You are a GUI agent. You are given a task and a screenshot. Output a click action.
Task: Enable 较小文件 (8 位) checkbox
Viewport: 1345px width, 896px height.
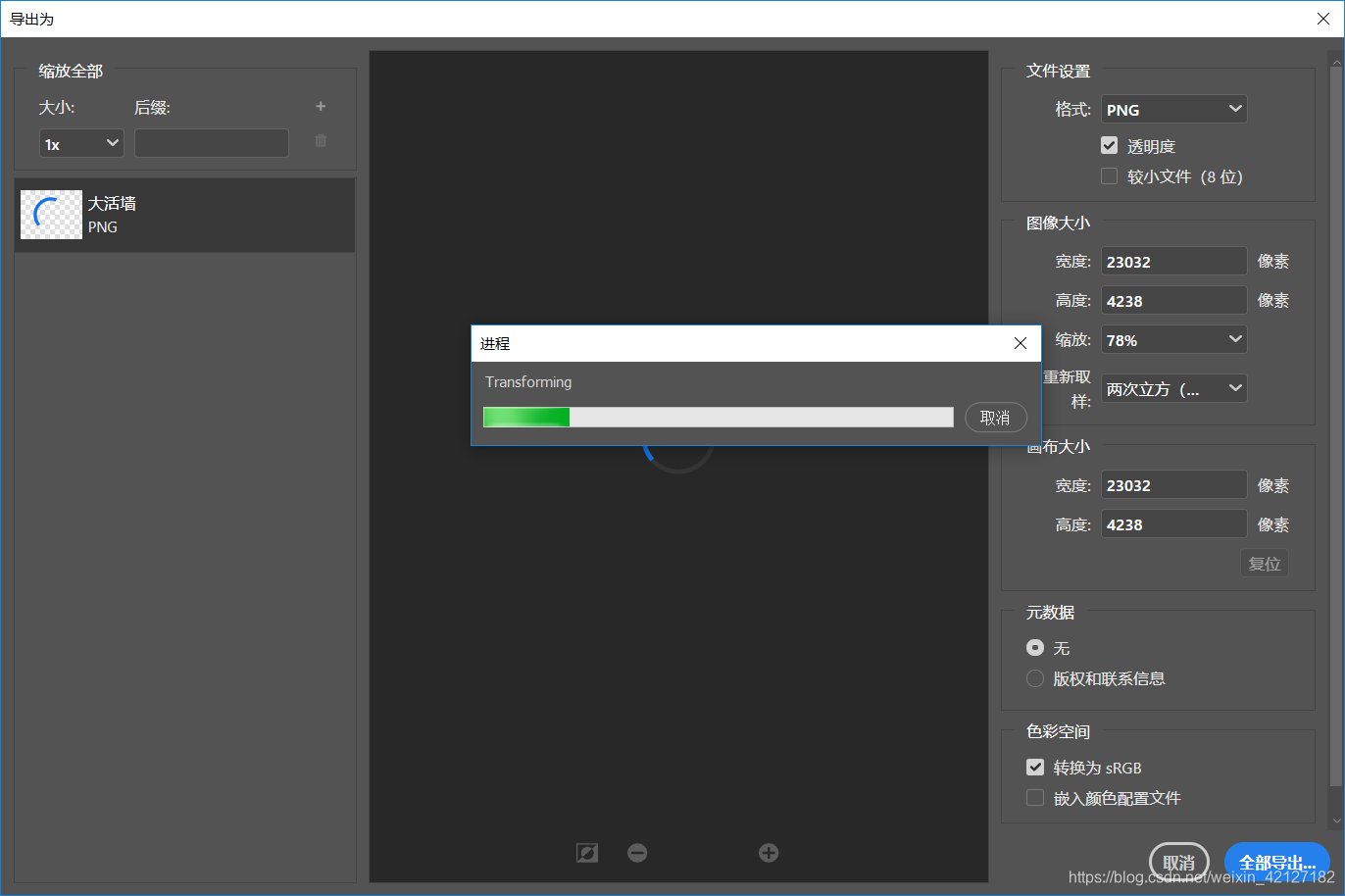(1110, 175)
